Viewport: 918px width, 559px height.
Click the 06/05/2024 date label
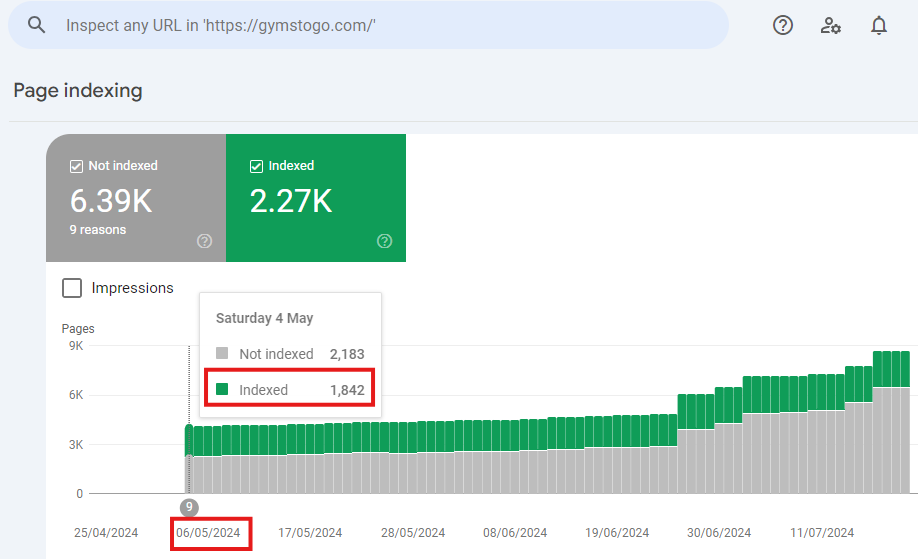(x=208, y=533)
